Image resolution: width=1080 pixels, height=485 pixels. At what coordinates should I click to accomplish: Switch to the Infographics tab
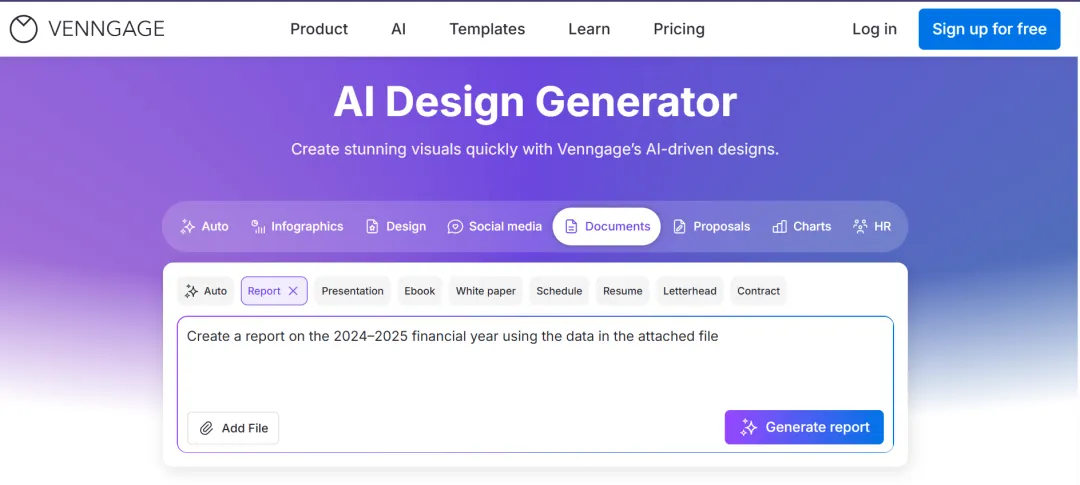click(298, 227)
